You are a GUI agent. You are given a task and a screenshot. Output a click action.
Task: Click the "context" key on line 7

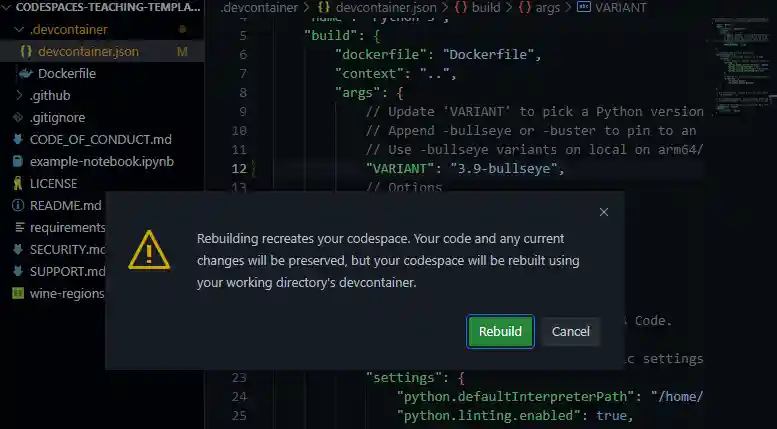point(369,73)
